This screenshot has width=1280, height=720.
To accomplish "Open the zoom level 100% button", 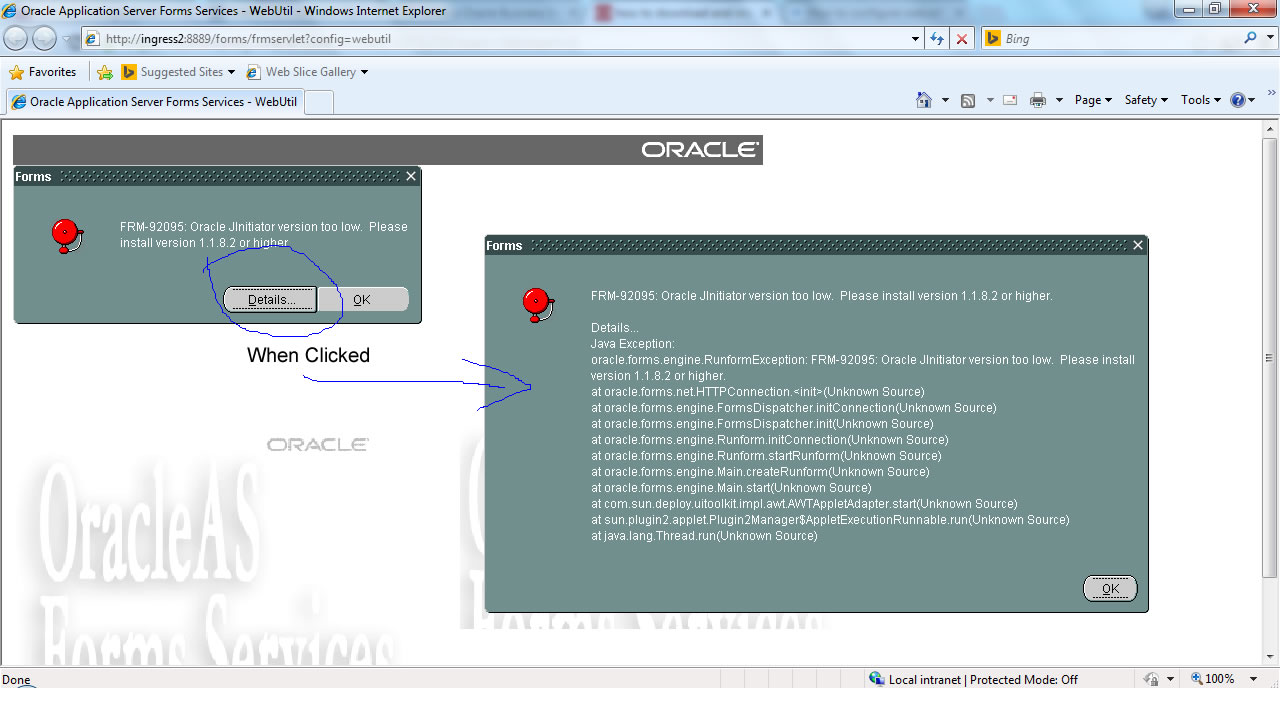I will tap(1213, 679).
